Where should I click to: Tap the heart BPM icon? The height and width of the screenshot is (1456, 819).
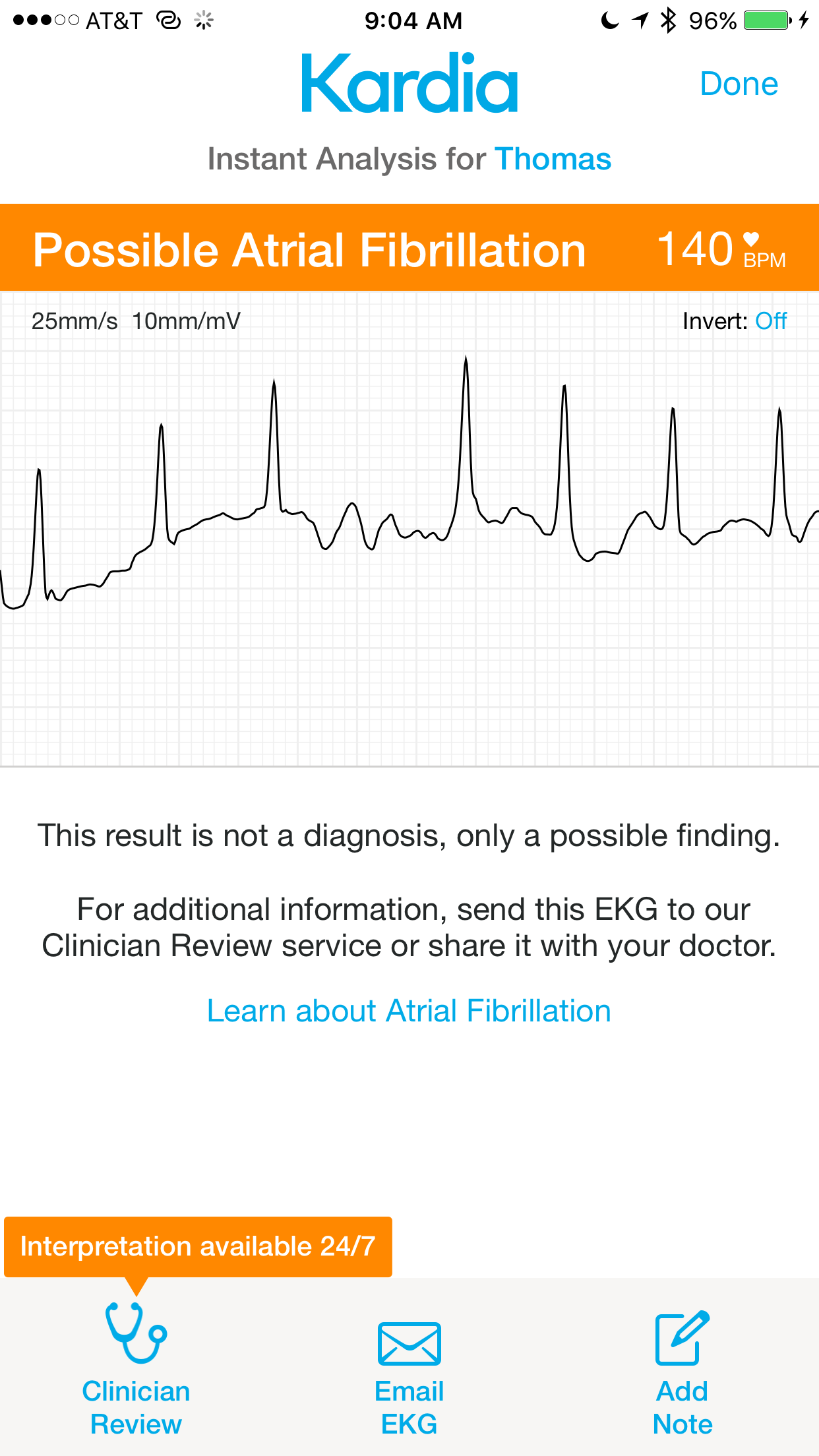point(751,239)
